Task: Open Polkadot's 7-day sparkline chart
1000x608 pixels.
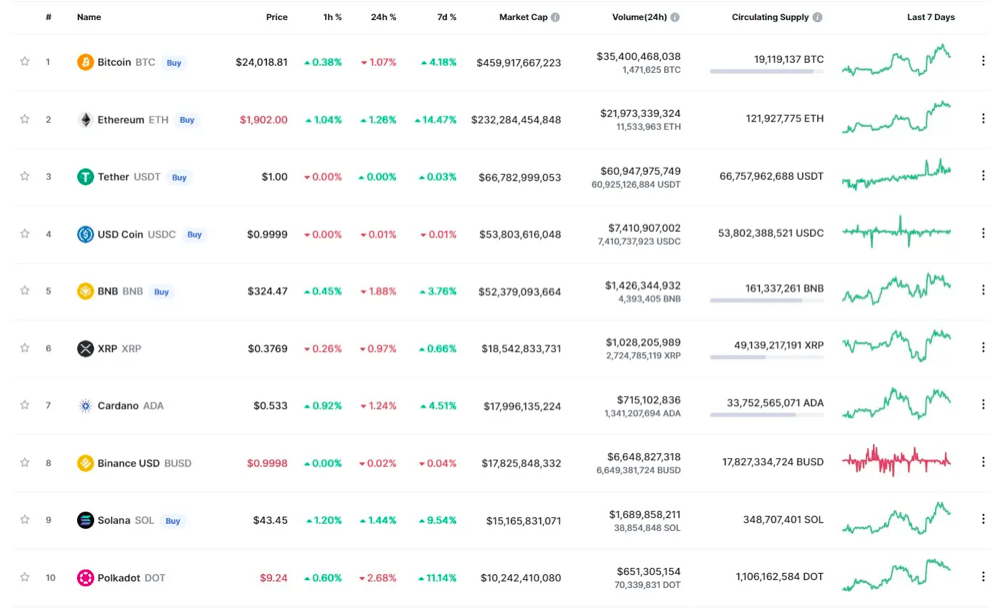Action: pos(897,575)
